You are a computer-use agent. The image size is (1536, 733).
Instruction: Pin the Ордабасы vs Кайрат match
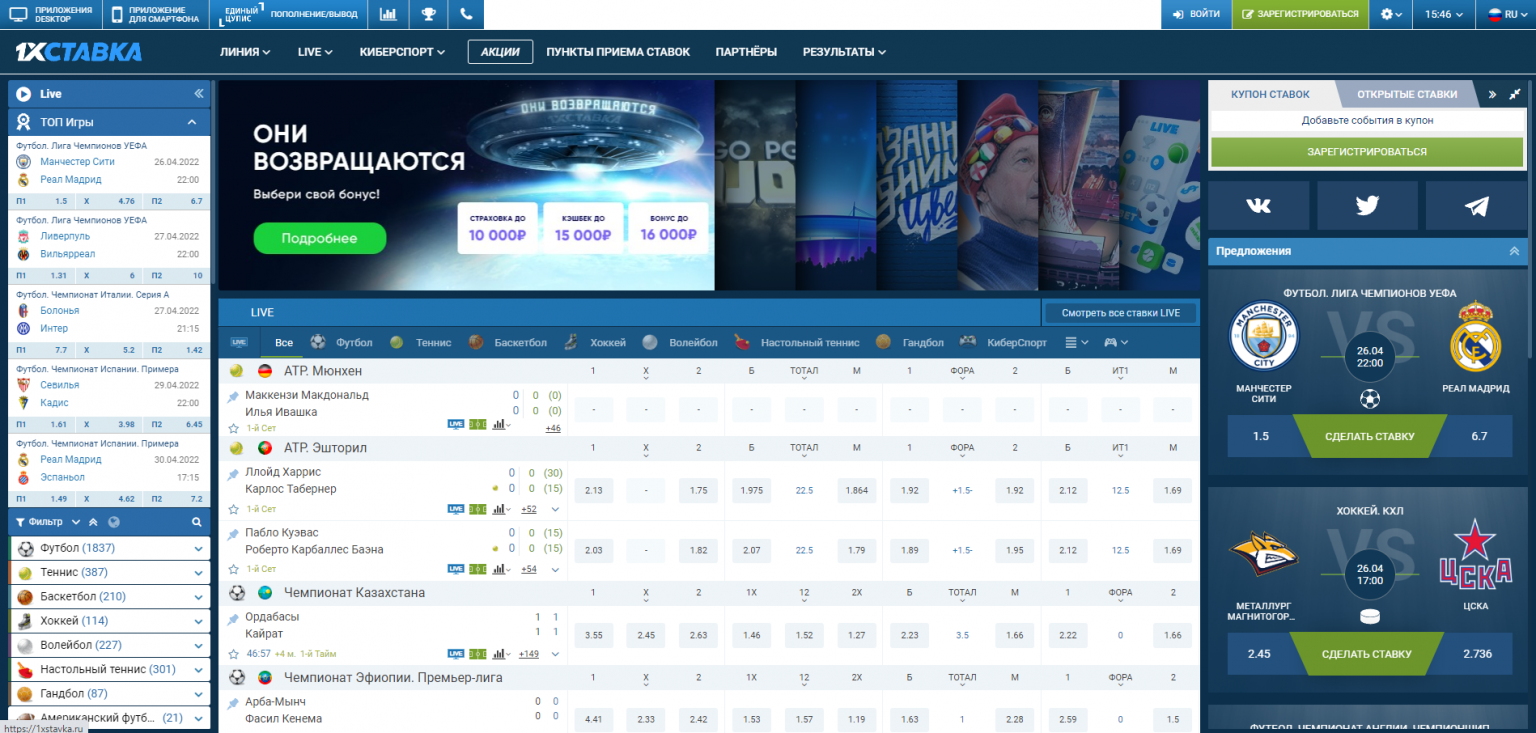tap(233, 620)
